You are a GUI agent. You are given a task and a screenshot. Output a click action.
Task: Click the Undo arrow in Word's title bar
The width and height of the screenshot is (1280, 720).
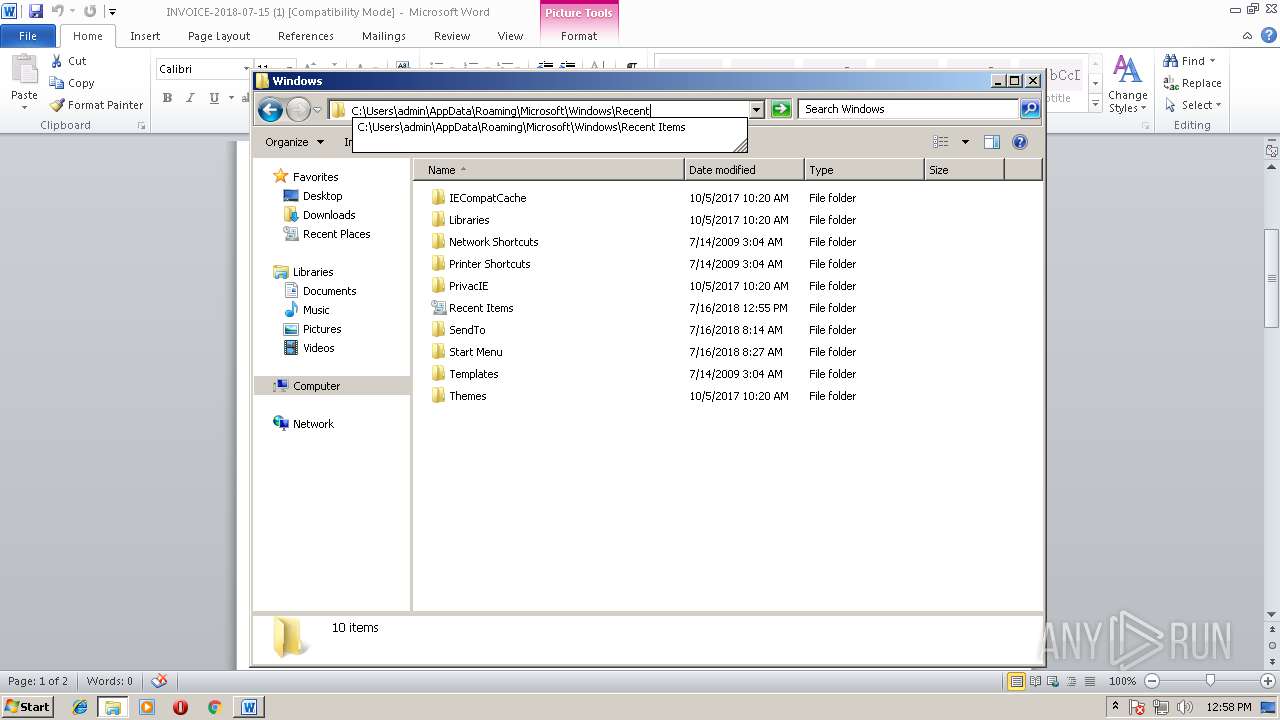[x=57, y=11]
